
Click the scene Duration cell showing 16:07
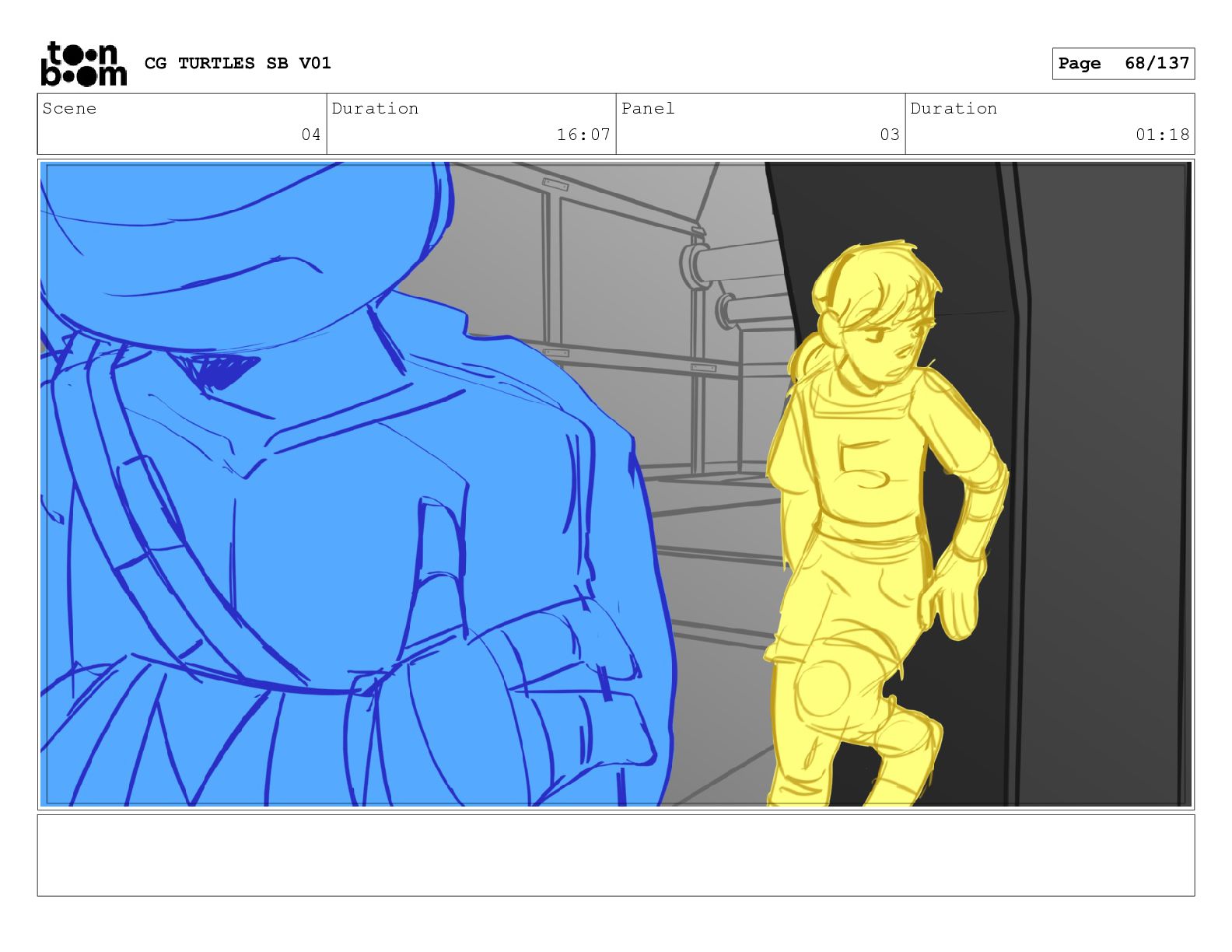point(471,124)
